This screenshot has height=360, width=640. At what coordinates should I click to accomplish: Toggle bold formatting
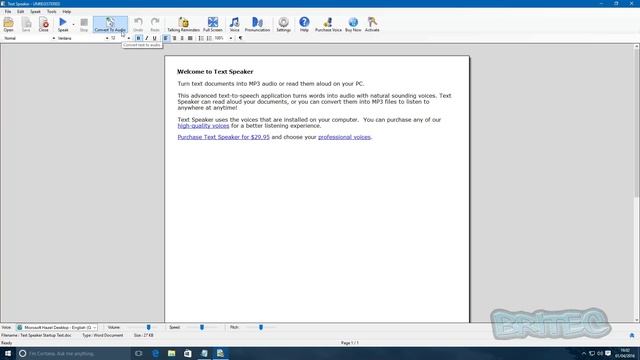point(138,38)
